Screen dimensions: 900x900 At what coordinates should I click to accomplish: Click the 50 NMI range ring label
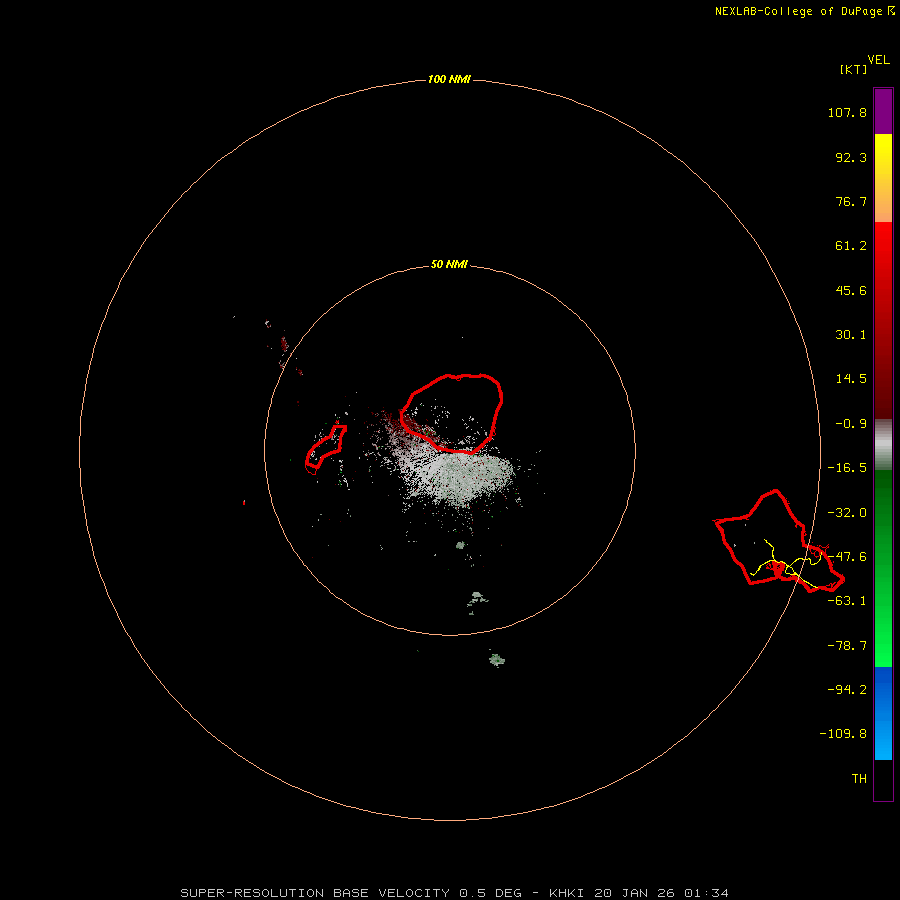click(449, 264)
